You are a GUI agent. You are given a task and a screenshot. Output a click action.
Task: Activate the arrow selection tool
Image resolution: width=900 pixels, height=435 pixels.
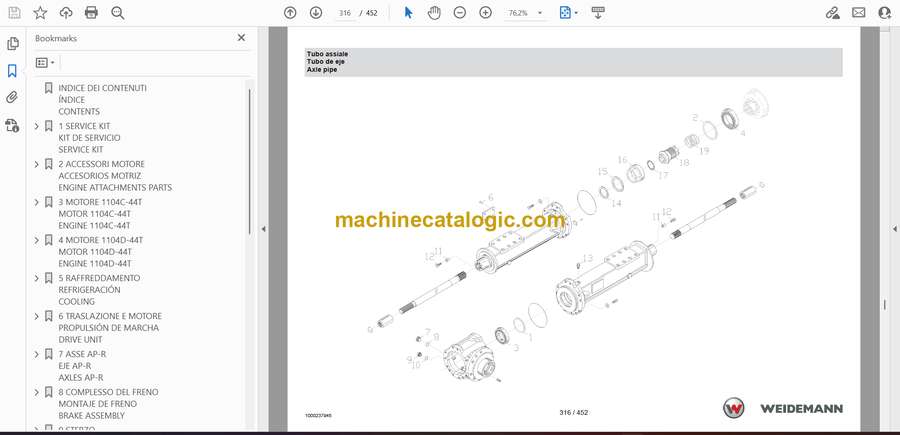coord(408,13)
